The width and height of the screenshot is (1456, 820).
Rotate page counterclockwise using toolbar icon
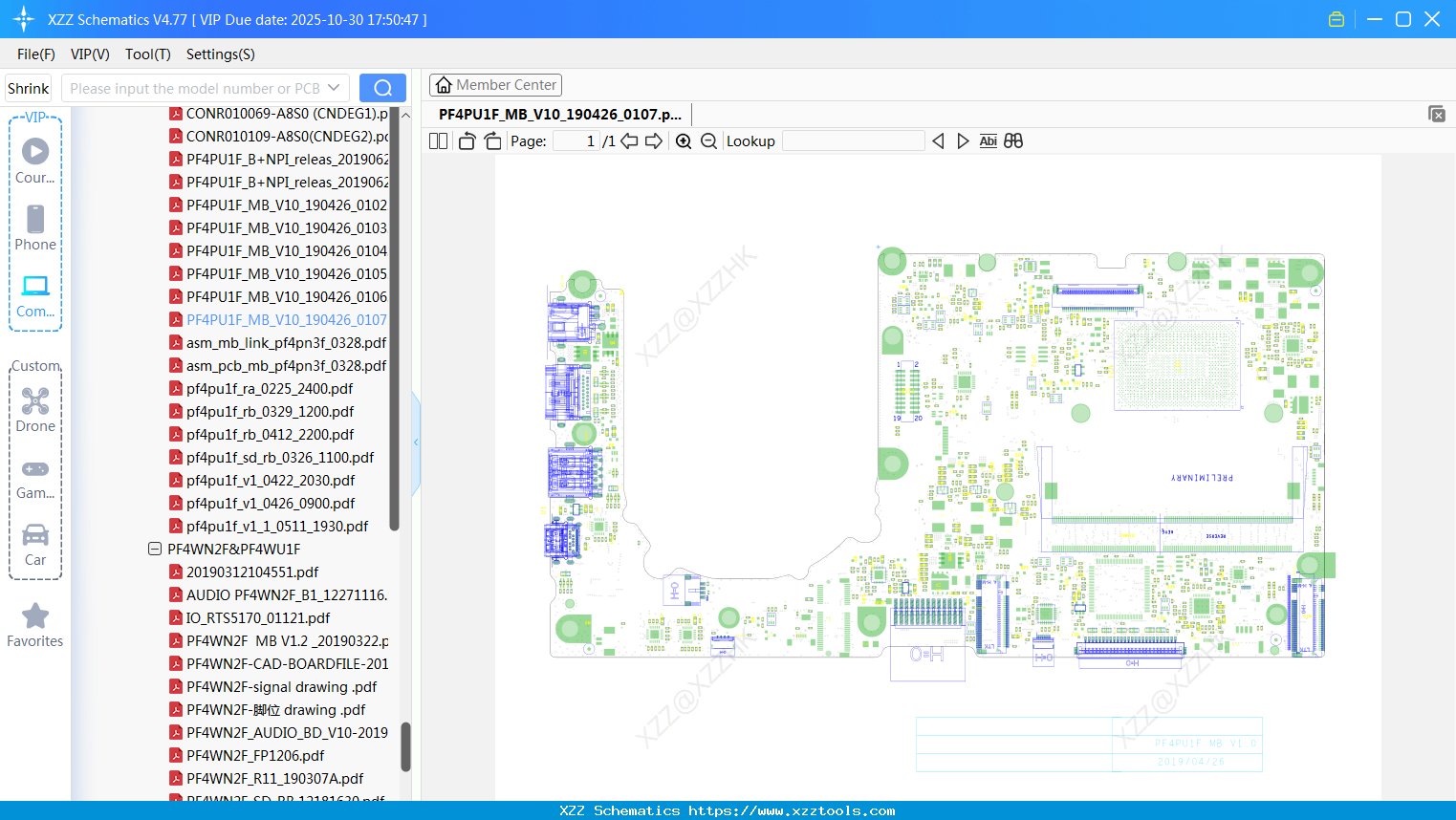(x=467, y=141)
